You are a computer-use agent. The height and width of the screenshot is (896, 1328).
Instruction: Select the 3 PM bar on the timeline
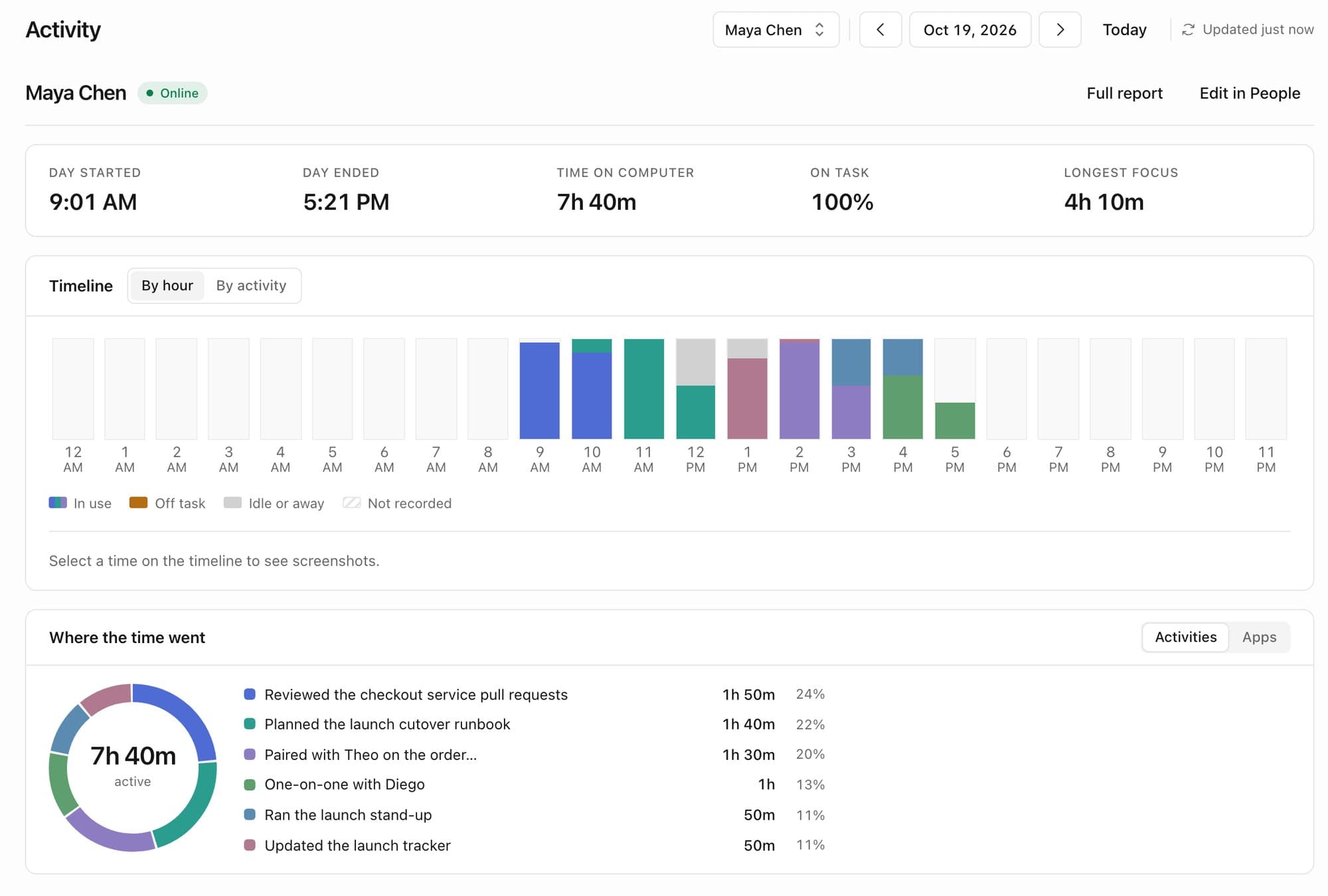pyautogui.click(x=851, y=389)
